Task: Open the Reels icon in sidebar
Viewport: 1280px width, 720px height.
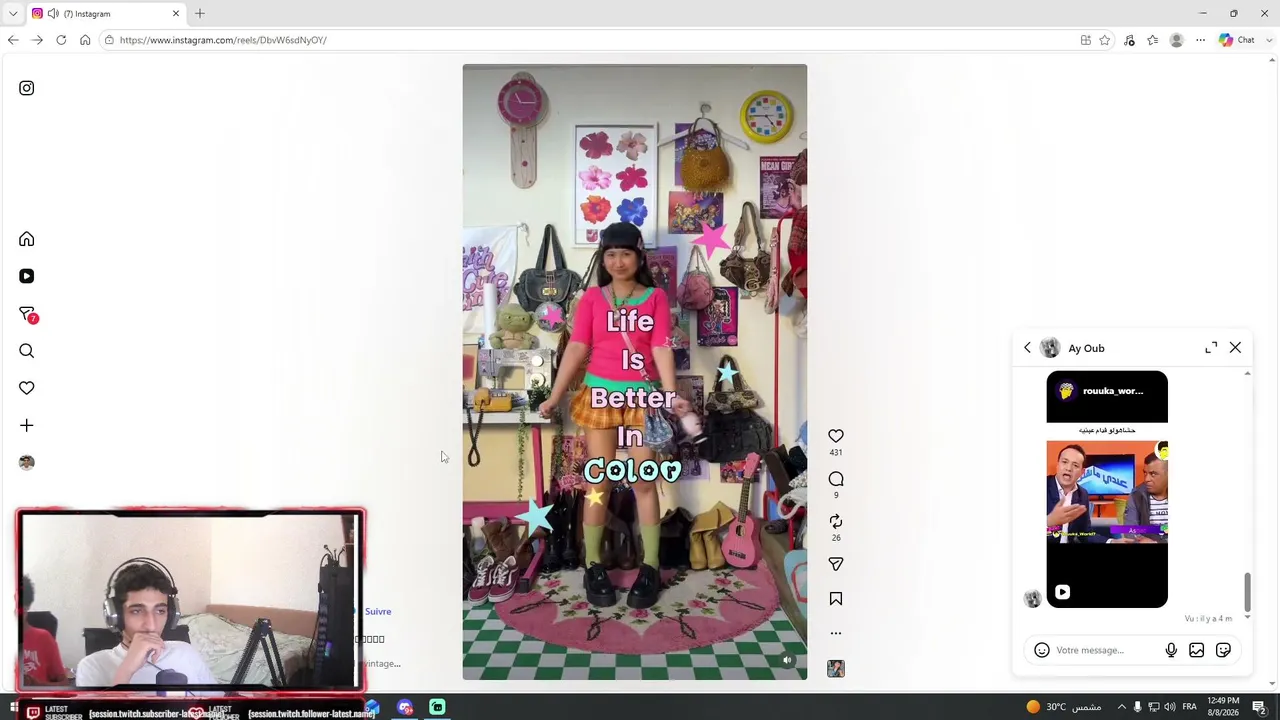Action: (27, 276)
